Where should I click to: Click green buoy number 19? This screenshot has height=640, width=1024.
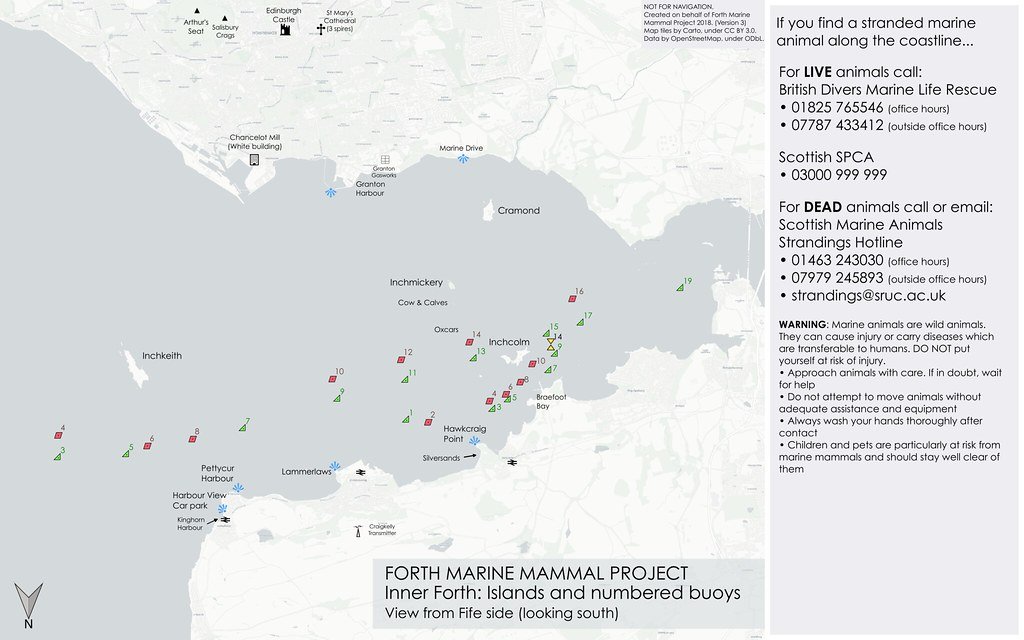tap(680, 287)
